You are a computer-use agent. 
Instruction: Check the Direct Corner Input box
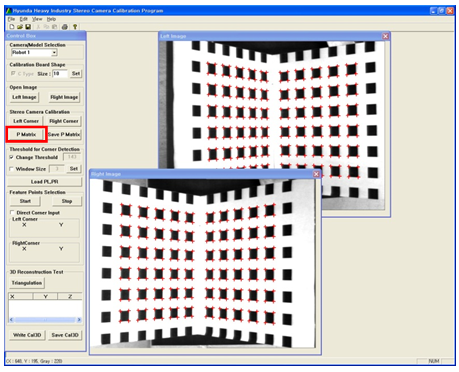12,212
